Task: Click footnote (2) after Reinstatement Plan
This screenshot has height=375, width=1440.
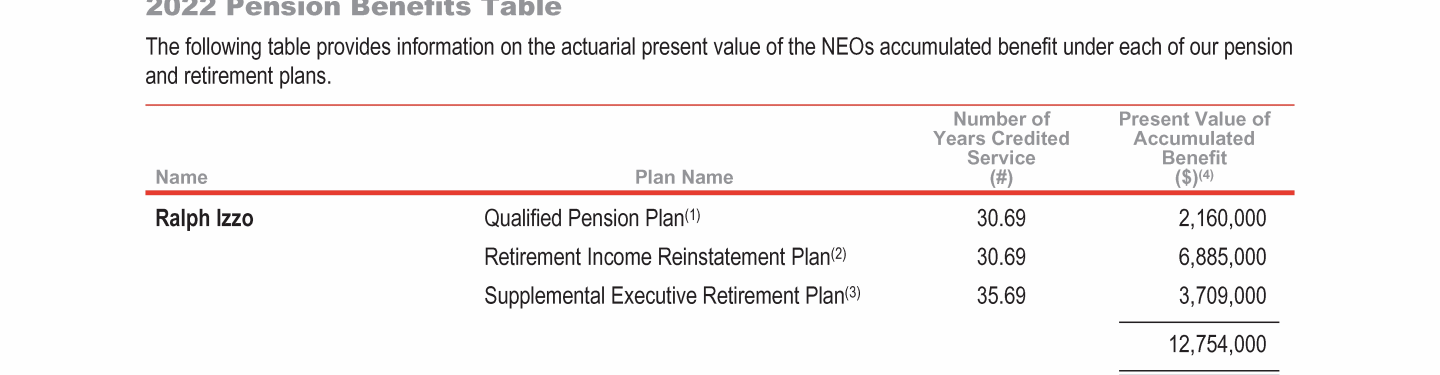Action: tap(838, 254)
